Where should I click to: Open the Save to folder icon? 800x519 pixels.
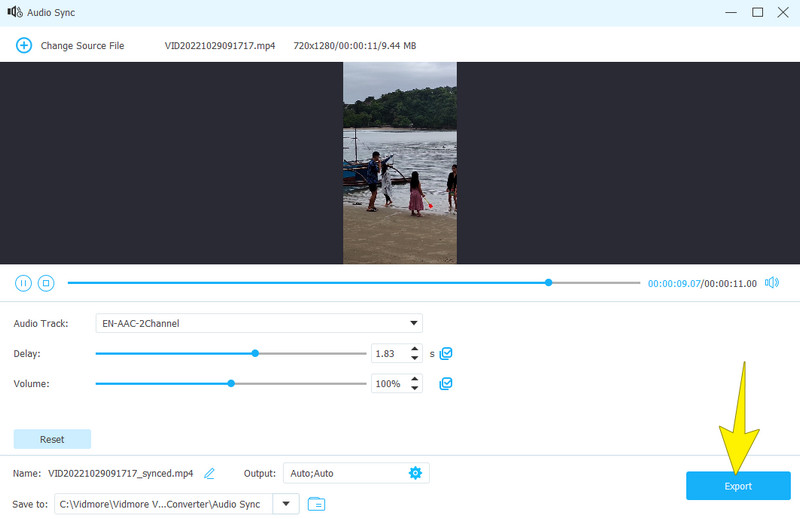[x=316, y=504]
